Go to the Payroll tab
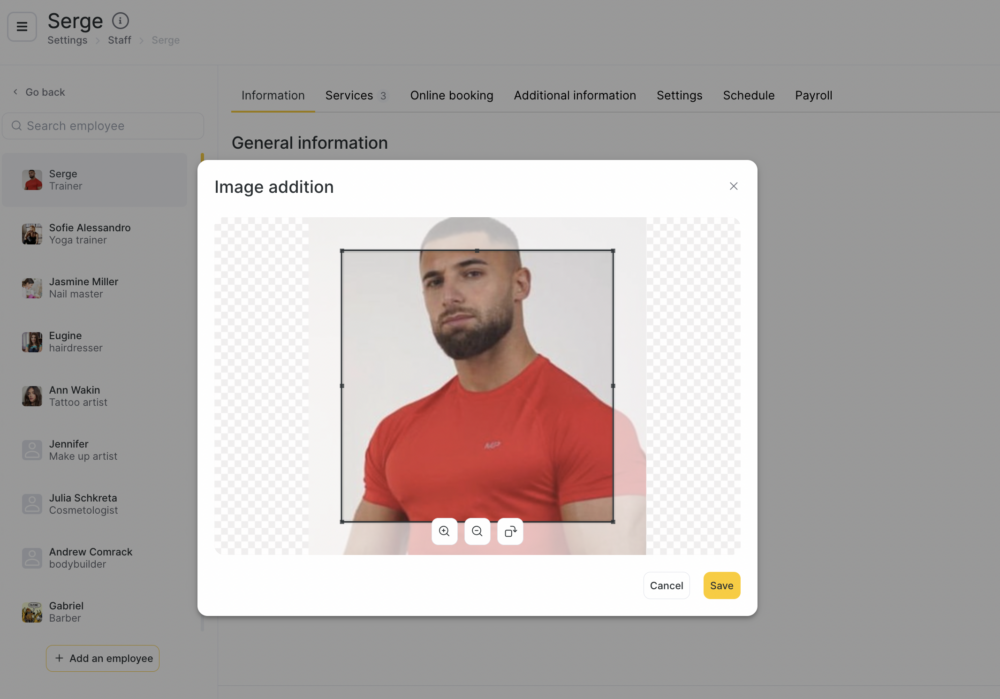The image size is (1000, 699). click(813, 96)
